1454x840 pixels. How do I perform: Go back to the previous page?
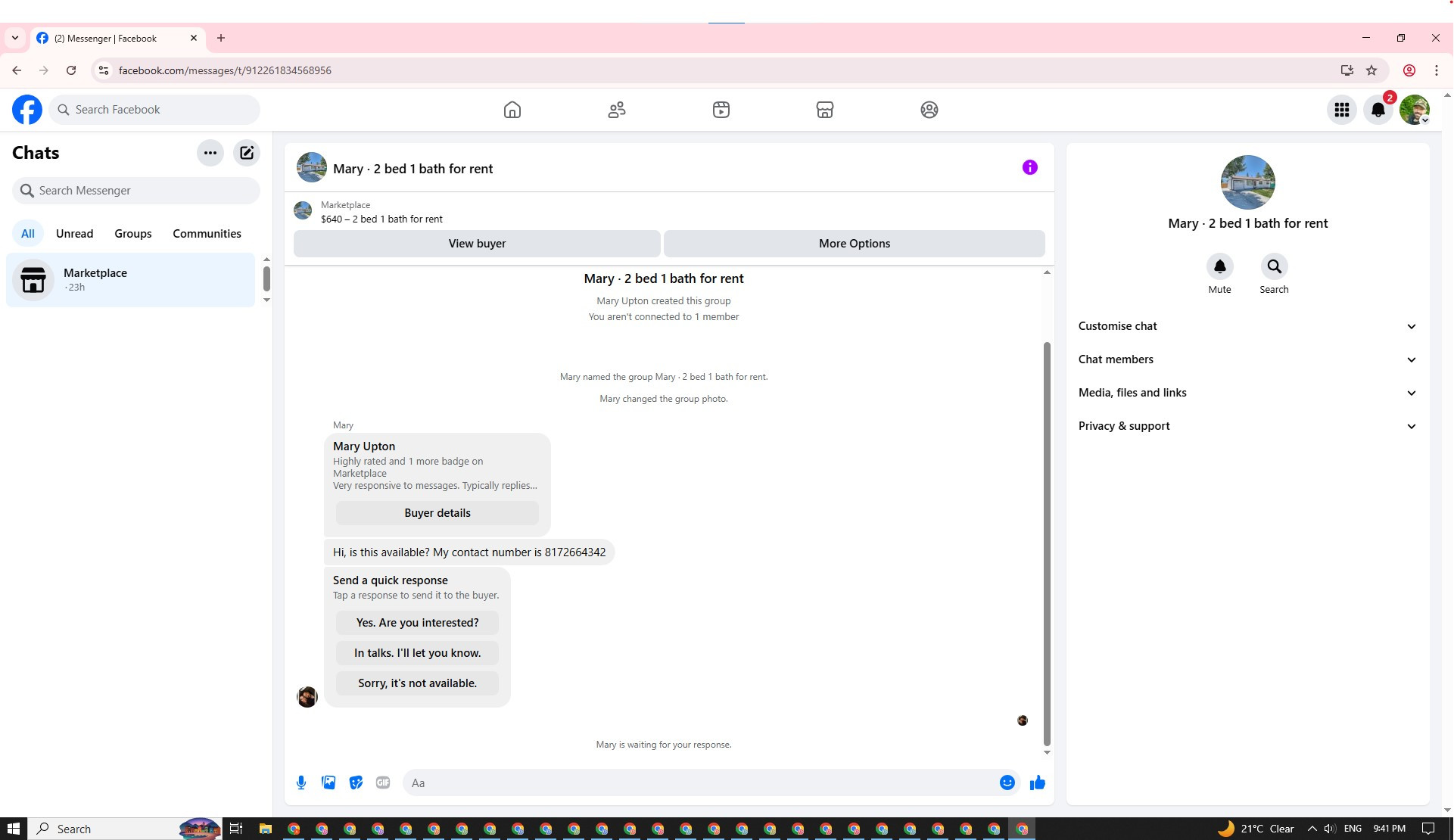17,70
